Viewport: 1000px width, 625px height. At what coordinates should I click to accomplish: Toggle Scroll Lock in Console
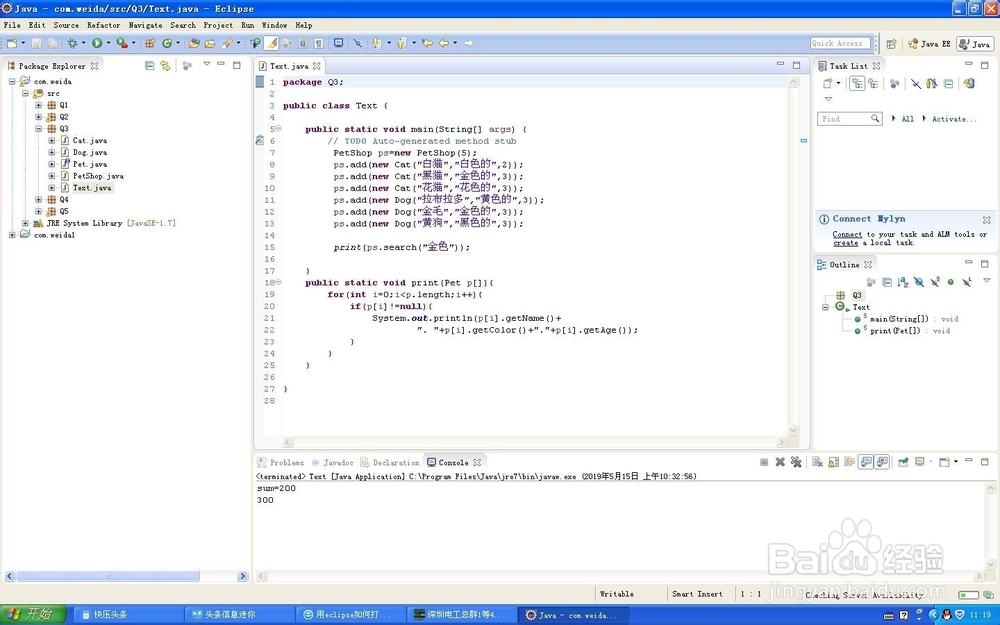click(x=834, y=462)
